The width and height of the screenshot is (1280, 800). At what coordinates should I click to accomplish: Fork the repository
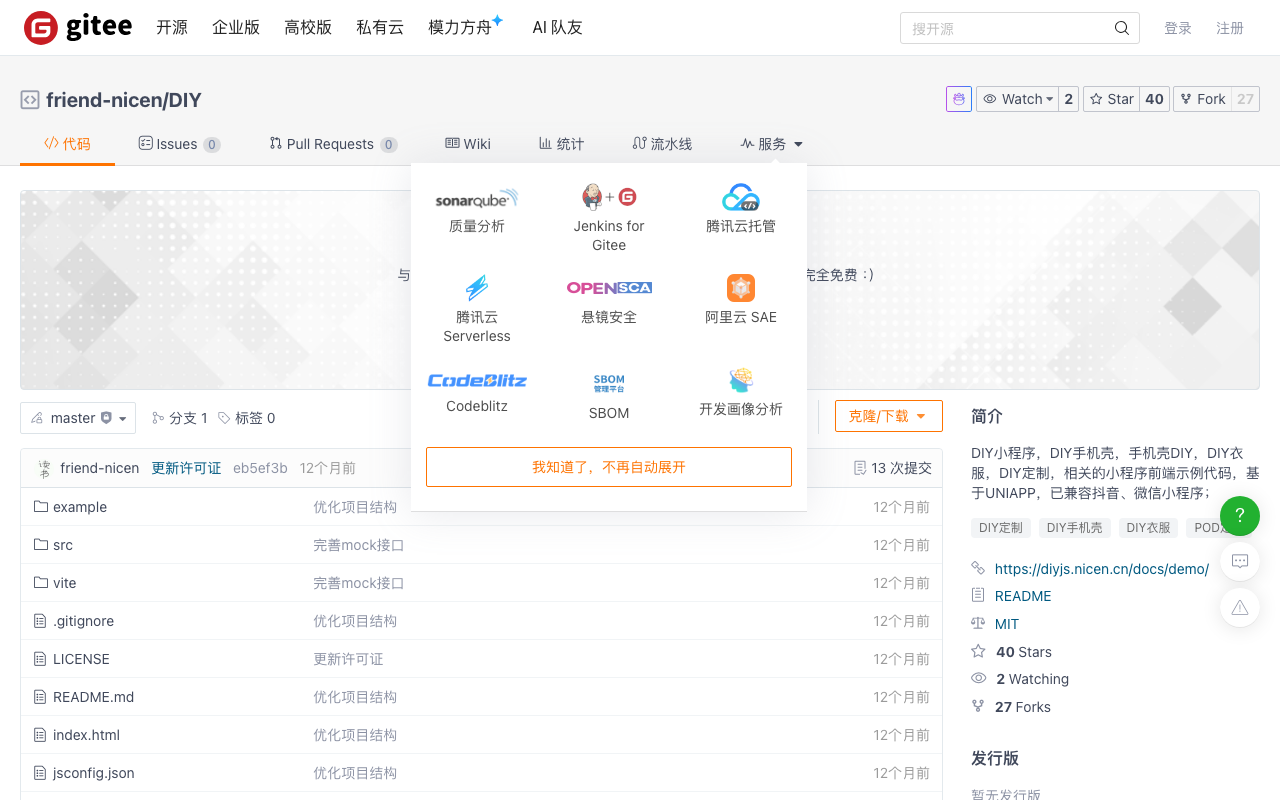point(1202,99)
